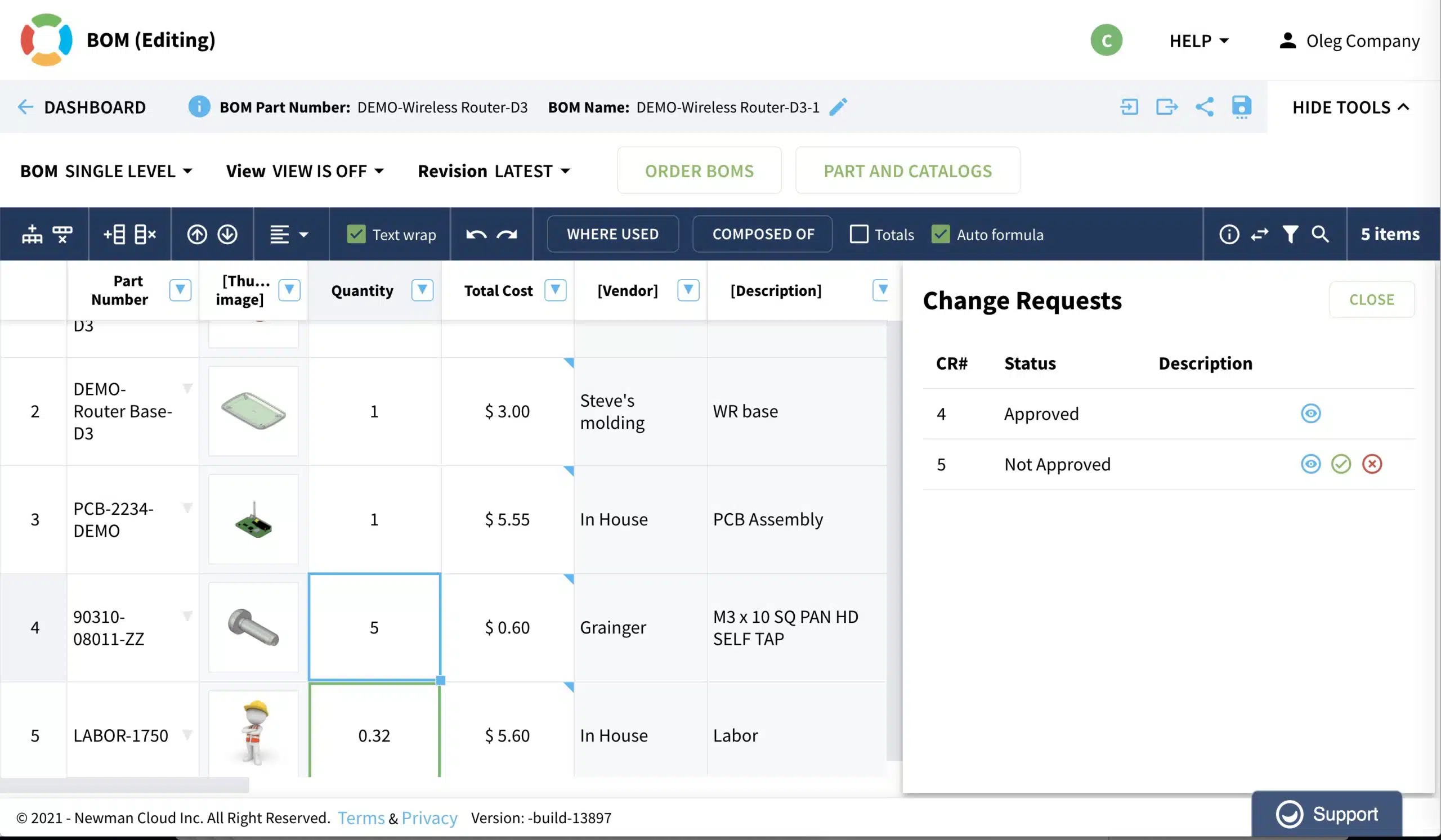Go back to DASHBOARD
The height and width of the screenshot is (840, 1441).
tap(82, 107)
